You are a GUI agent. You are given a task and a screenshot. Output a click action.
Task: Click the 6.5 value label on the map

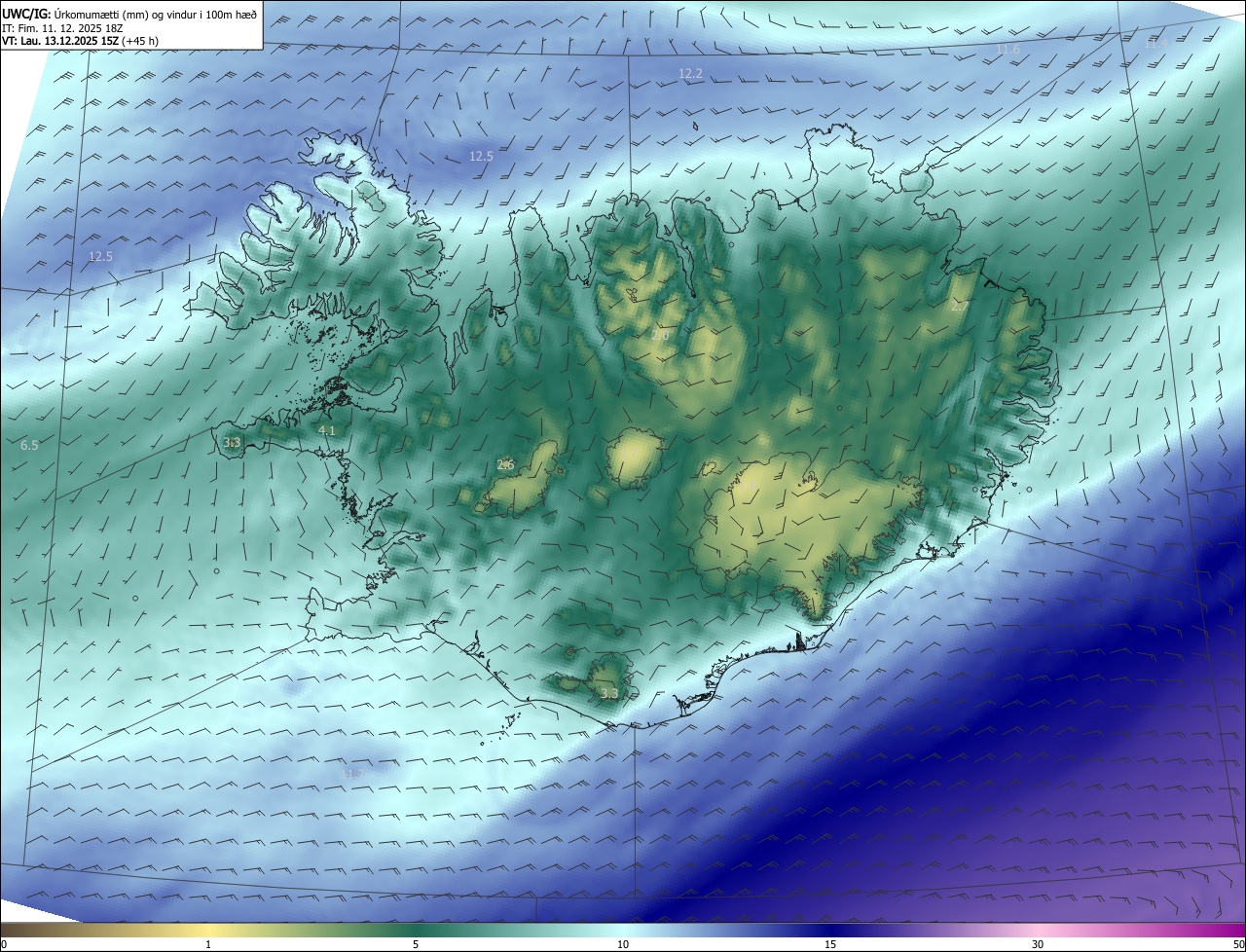pos(29,445)
